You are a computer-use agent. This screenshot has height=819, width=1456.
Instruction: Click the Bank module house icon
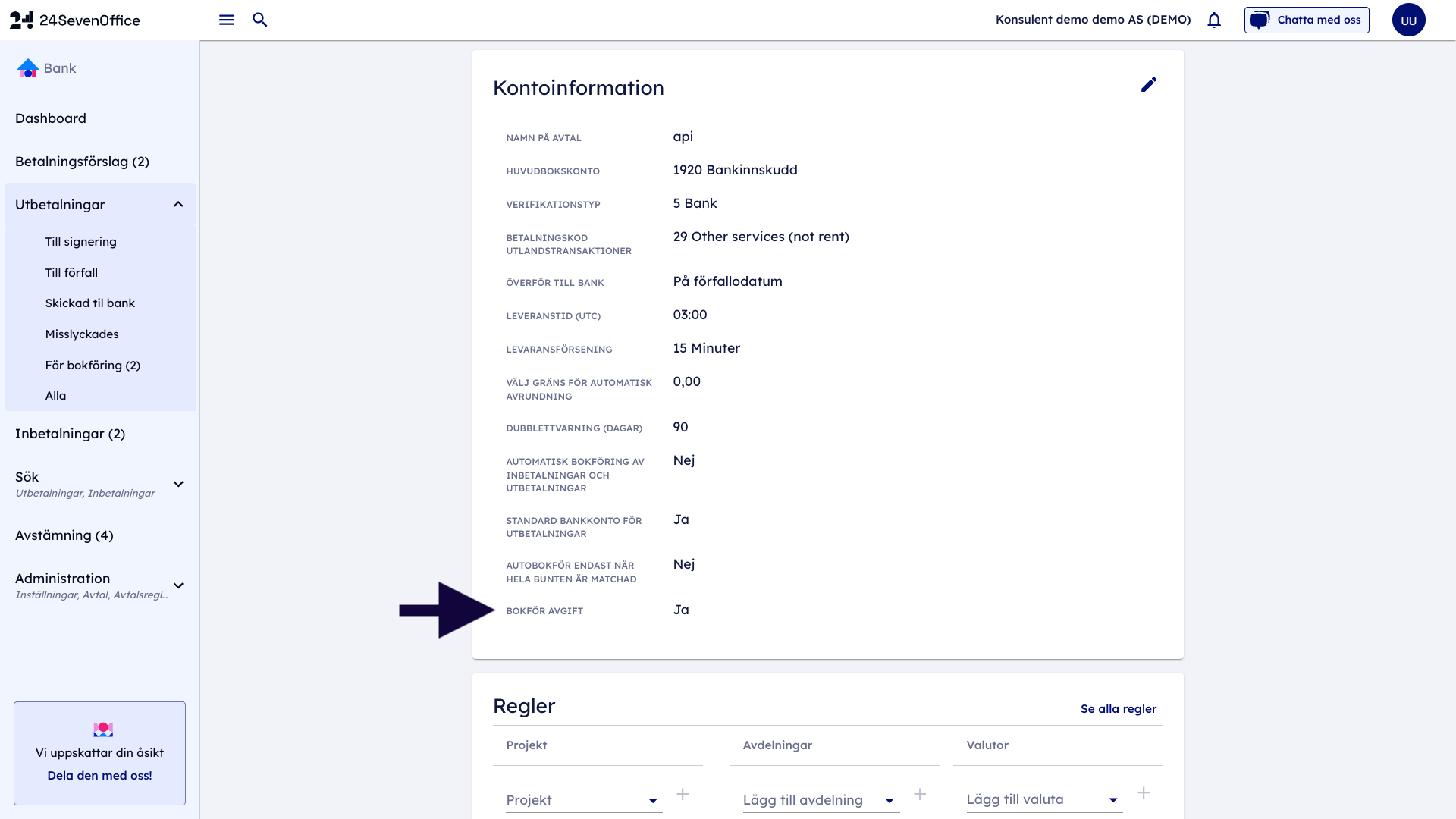(28, 68)
